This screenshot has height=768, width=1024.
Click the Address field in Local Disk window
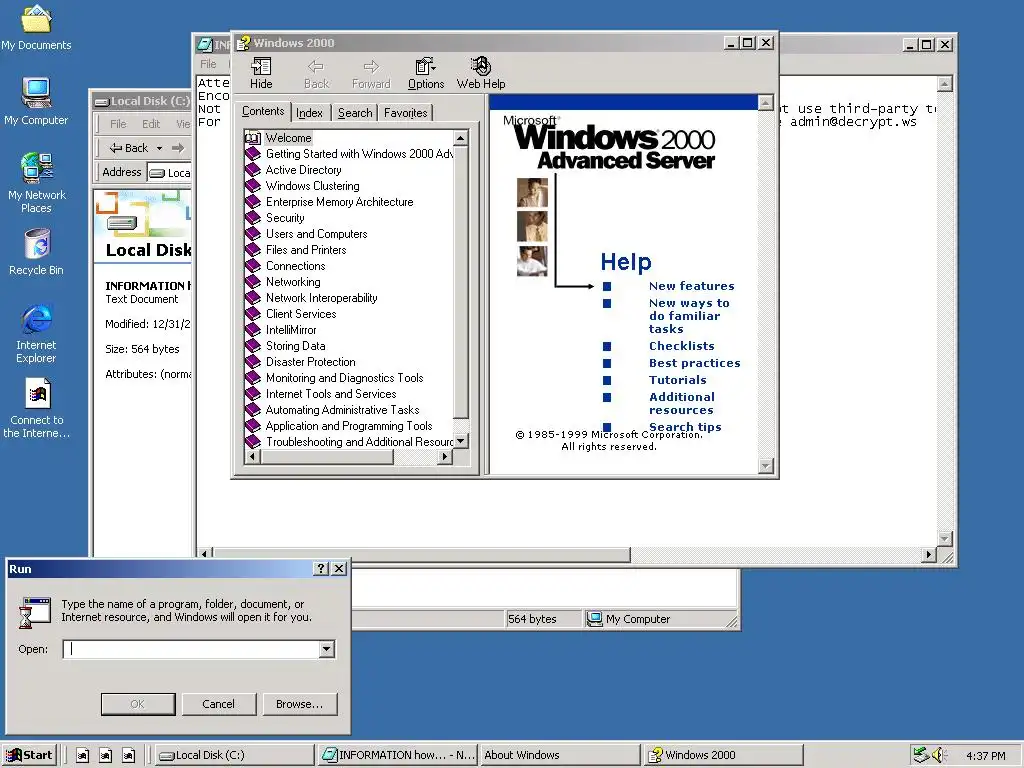(x=169, y=173)
